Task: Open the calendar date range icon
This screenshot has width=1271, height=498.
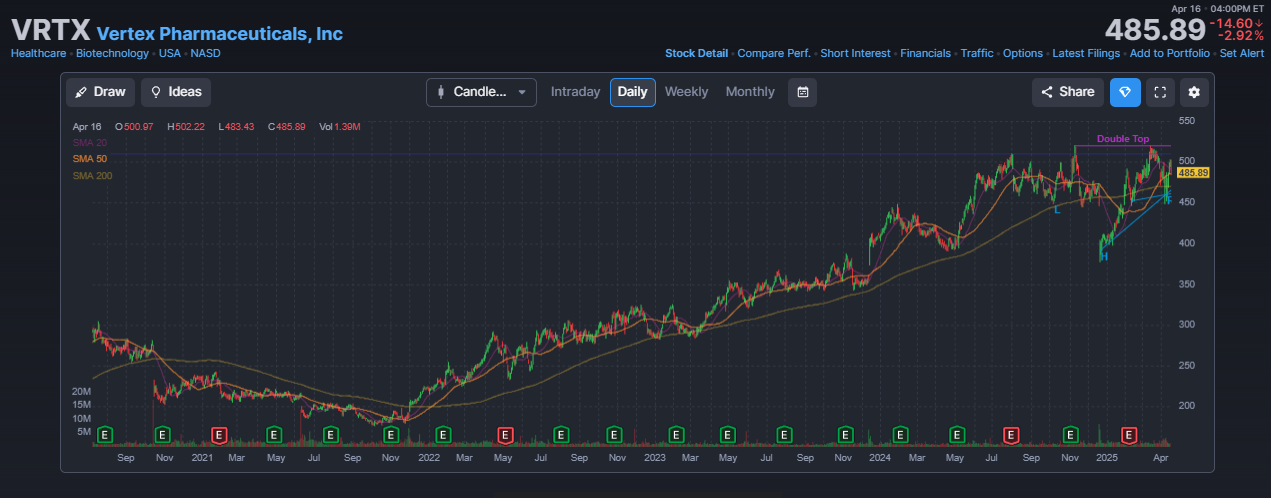Action: coord(802,92)
